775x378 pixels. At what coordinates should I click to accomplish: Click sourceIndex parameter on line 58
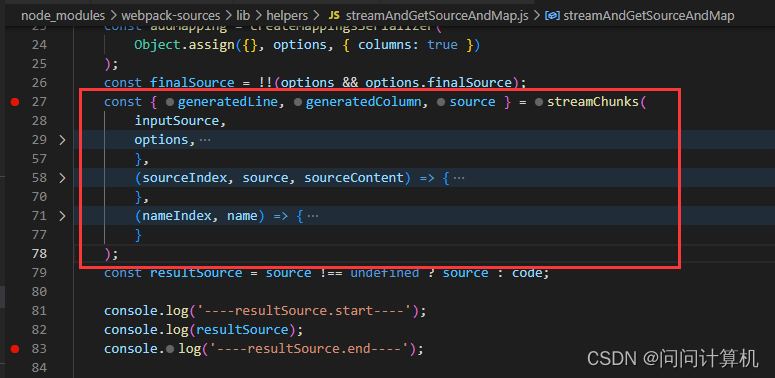(184, 178)
